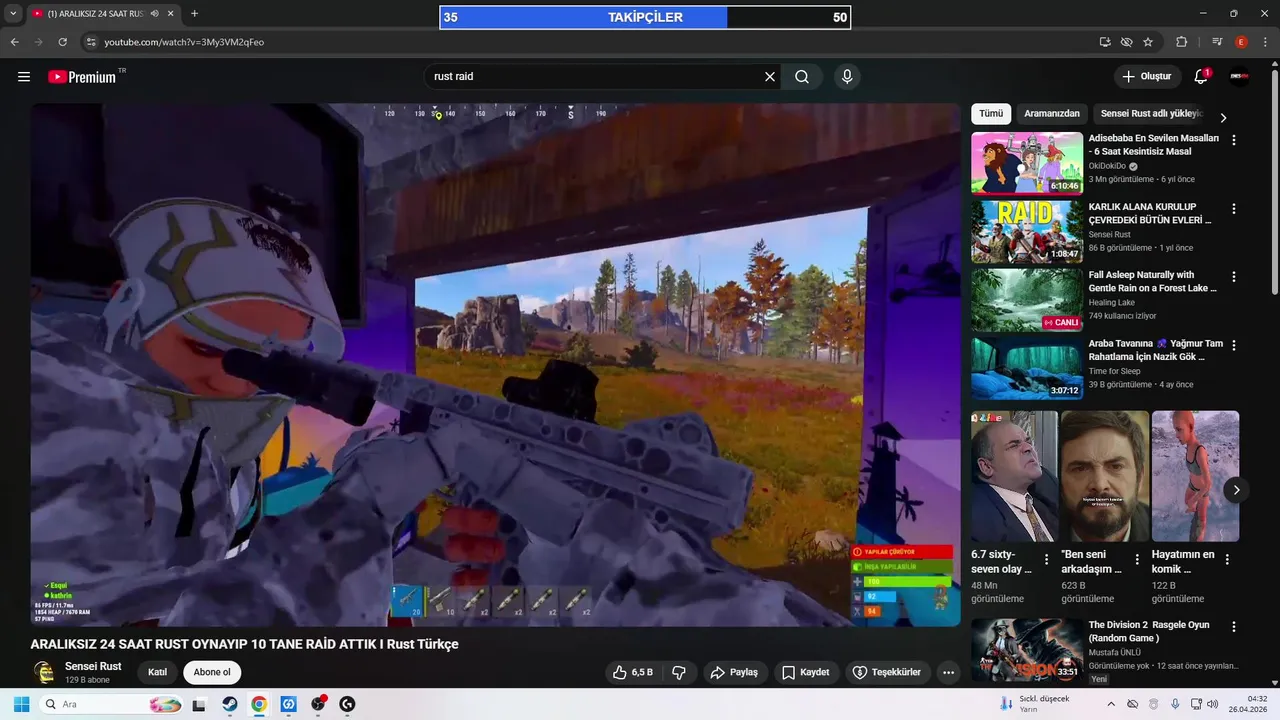This screenshot has width=1280, height=720.
Task: Join channel with Katıl button
Action: pyautogui.click(x=157, y=672)
